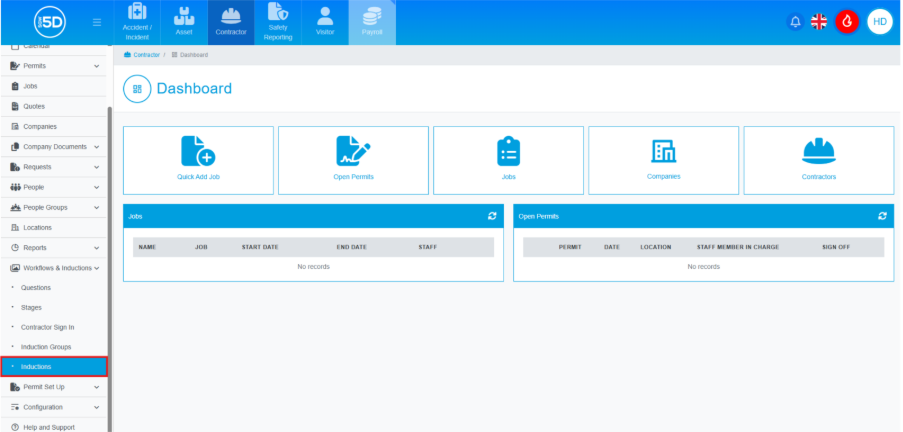Screen dimensions: 903x432
Task: Switch to the Safety Reporting module tab
Action: (277, 22)
